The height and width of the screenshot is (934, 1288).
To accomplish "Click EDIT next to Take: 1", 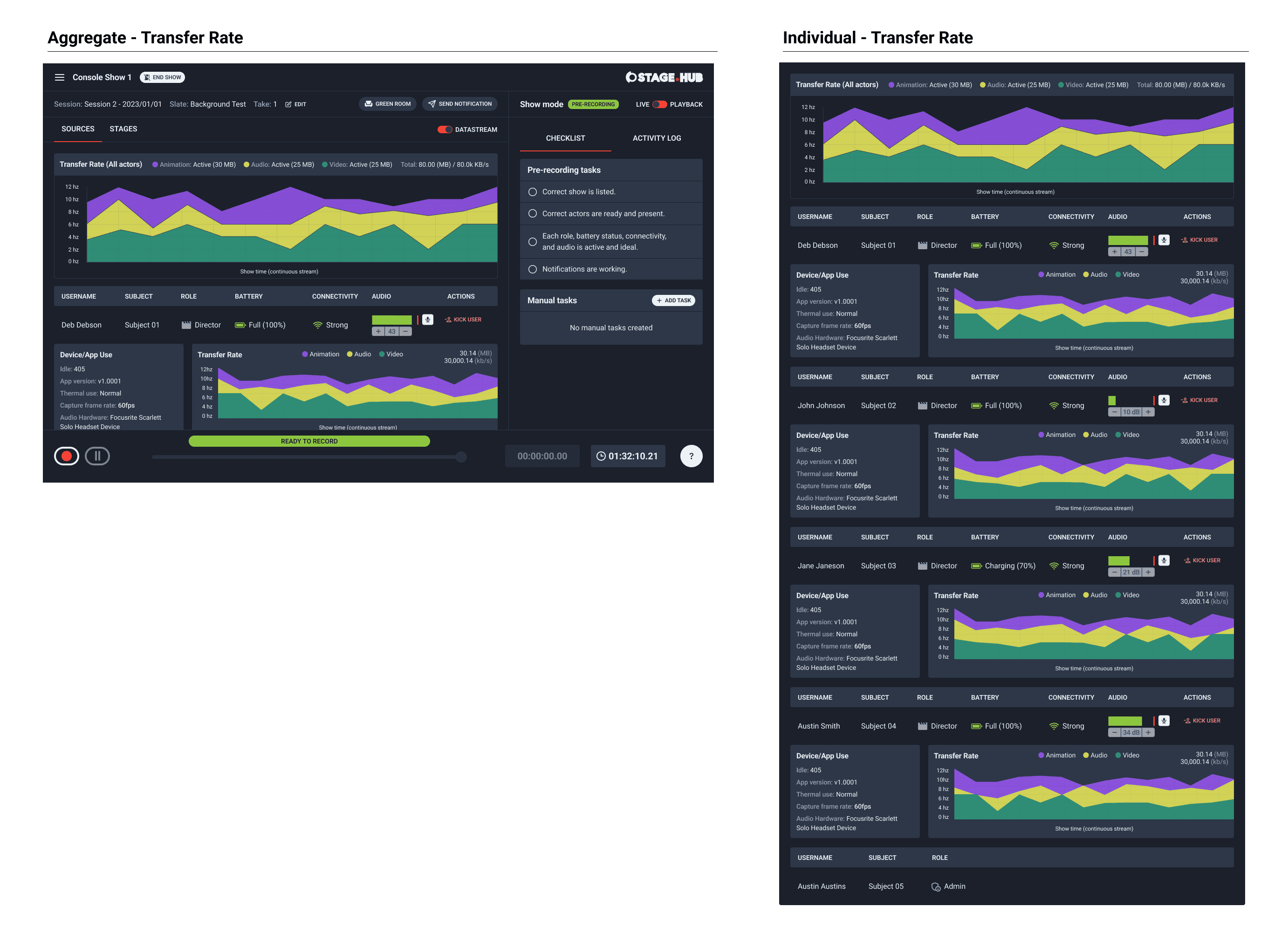I will [296, 104].
